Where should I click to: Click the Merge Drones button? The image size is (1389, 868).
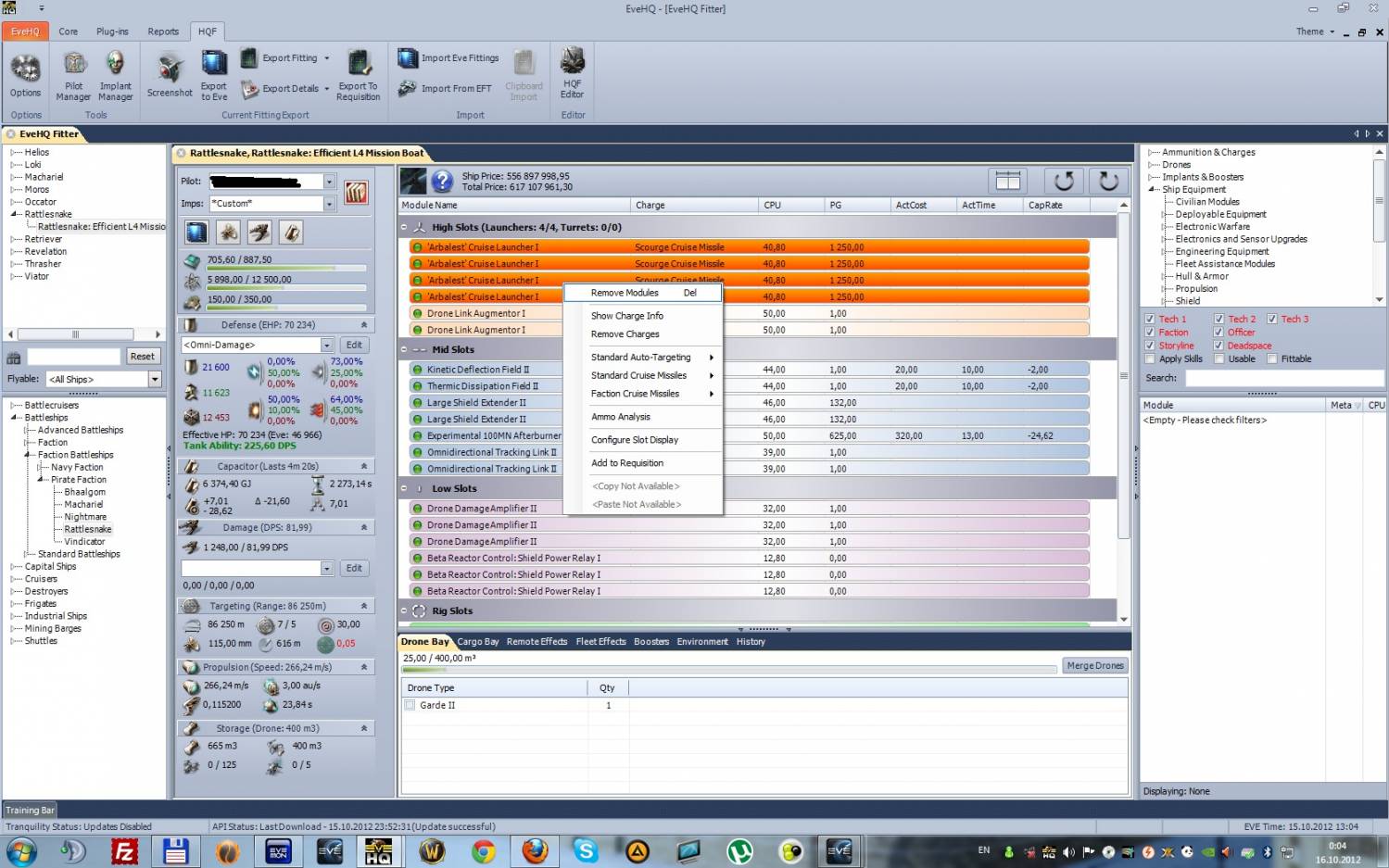(1095, 666)
